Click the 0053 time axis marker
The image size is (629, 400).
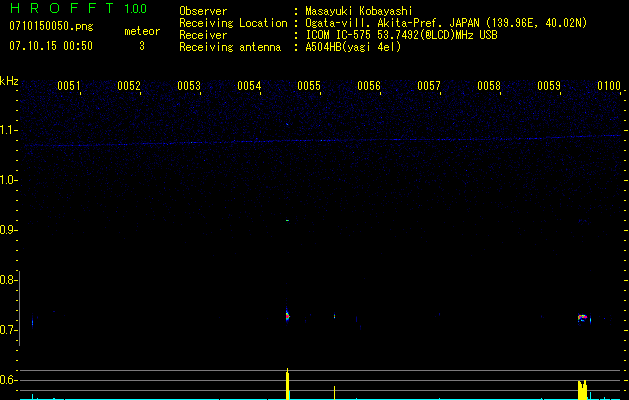coord(189,86)
